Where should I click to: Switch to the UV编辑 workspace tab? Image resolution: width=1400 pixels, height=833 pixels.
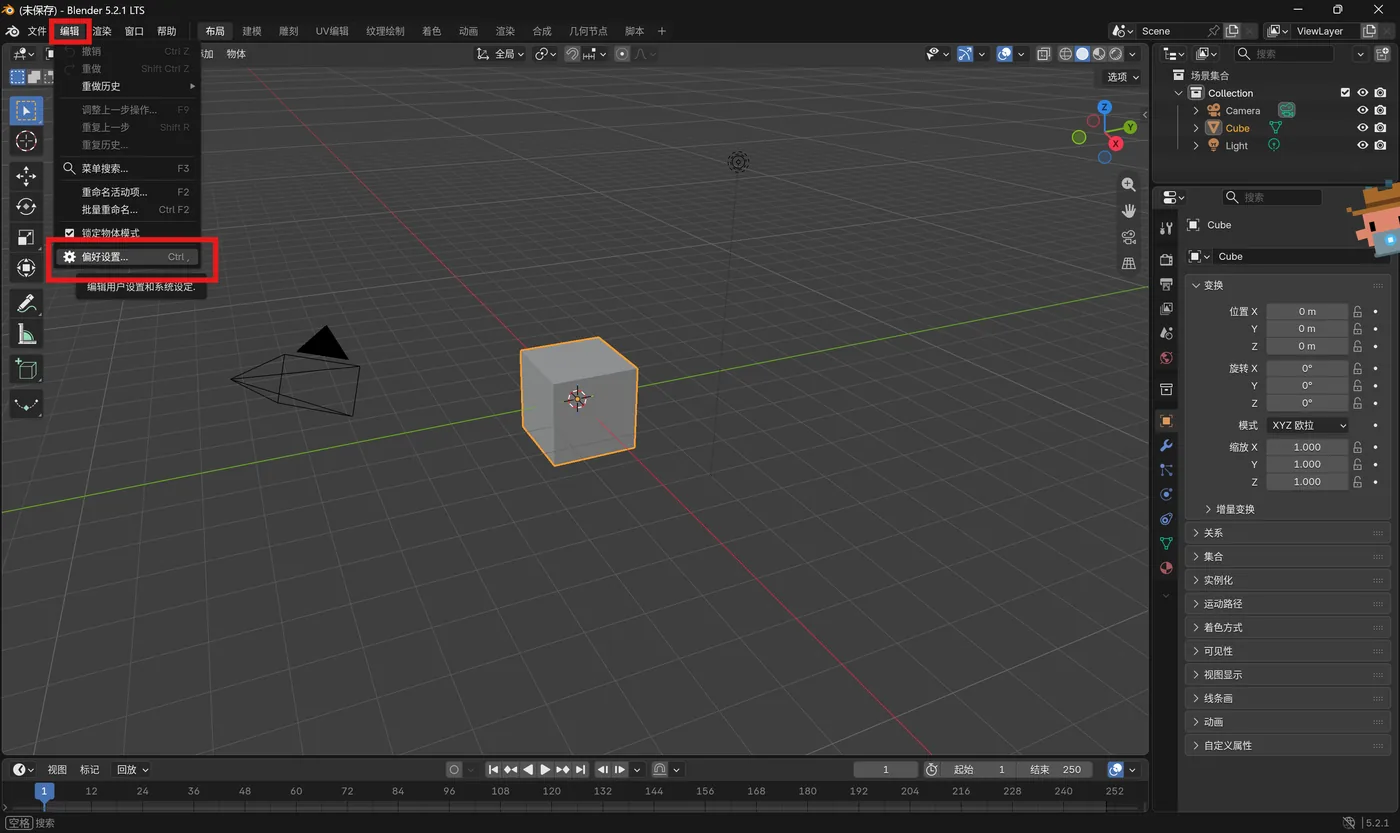point(332,31)
